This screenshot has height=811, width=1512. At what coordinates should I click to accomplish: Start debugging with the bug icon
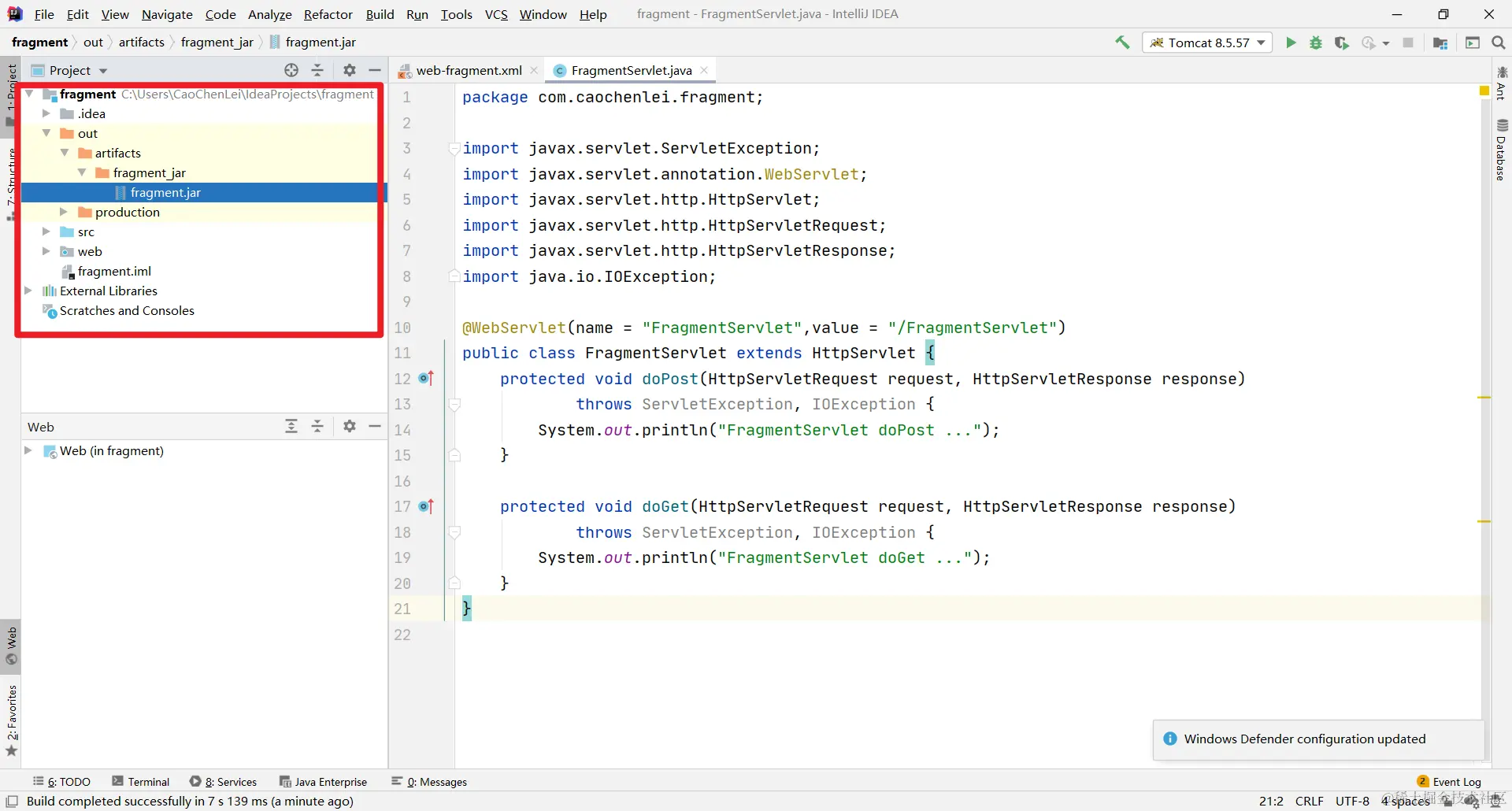click(1316, 43)
